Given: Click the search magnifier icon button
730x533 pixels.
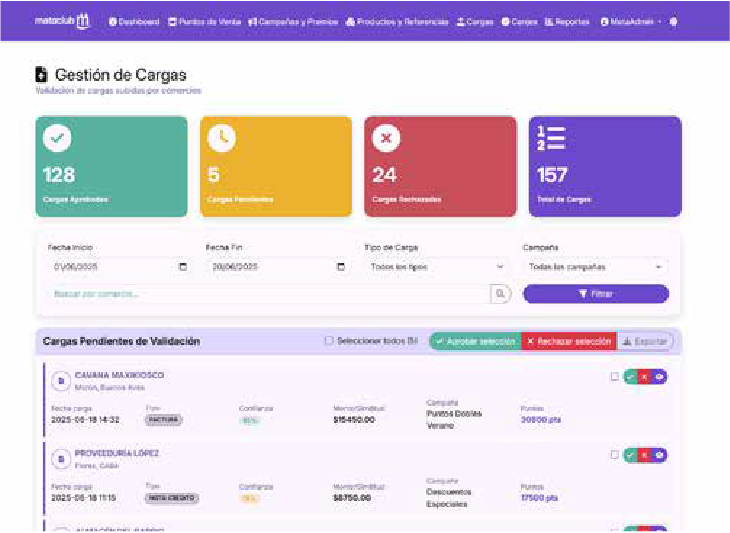Looking at the screenshot, I should point(500,294).
